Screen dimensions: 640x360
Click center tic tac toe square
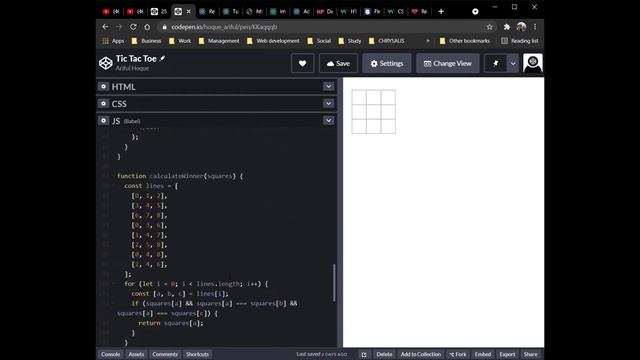point(373,112)
